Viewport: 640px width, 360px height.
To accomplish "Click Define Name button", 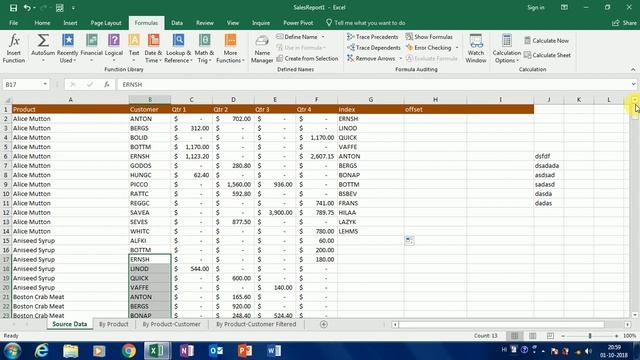I will pyautogui.click(x=297, y=37).
